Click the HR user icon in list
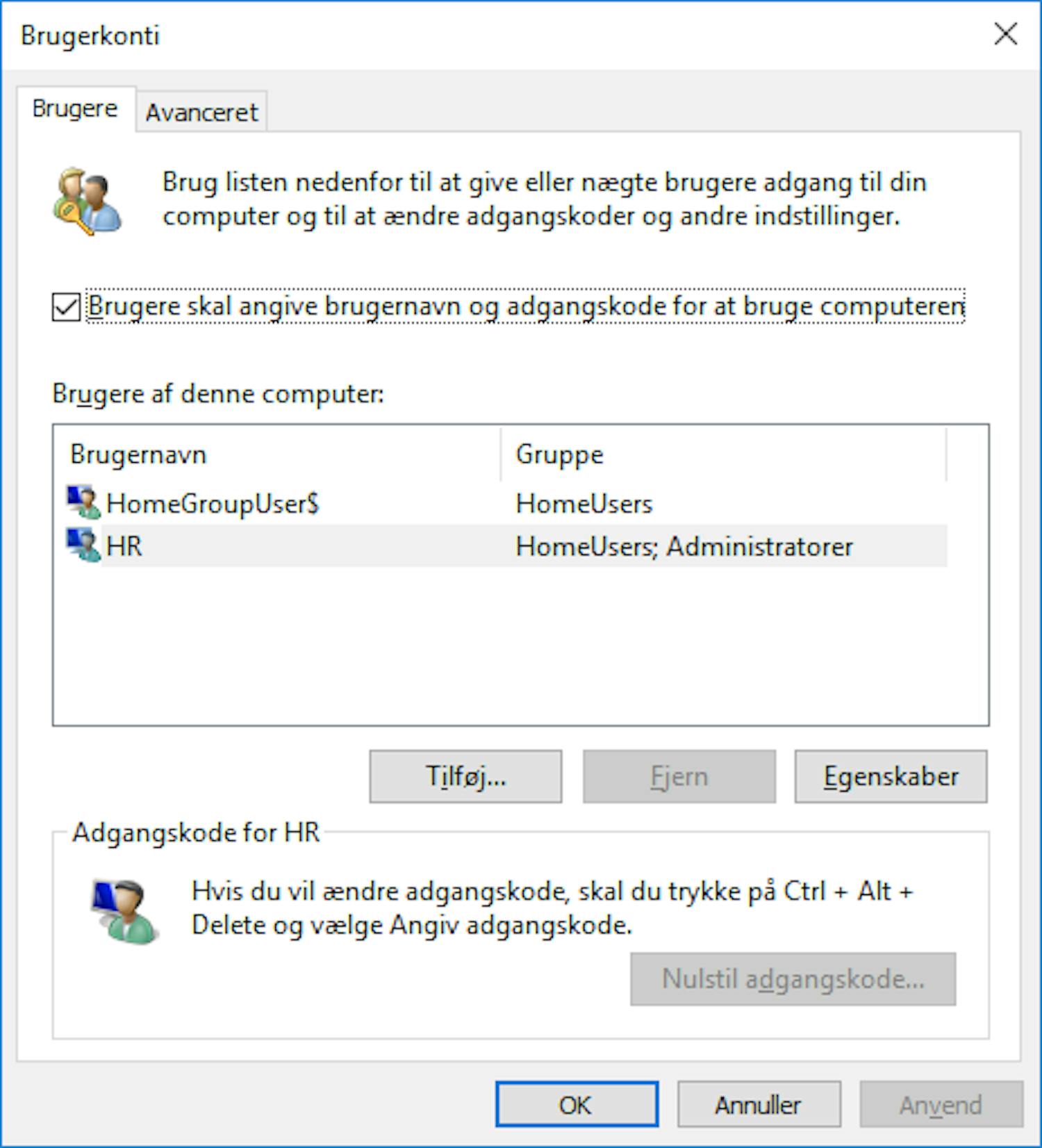The width and height of the screenshot is (1042, 1148). click(83, 546)
